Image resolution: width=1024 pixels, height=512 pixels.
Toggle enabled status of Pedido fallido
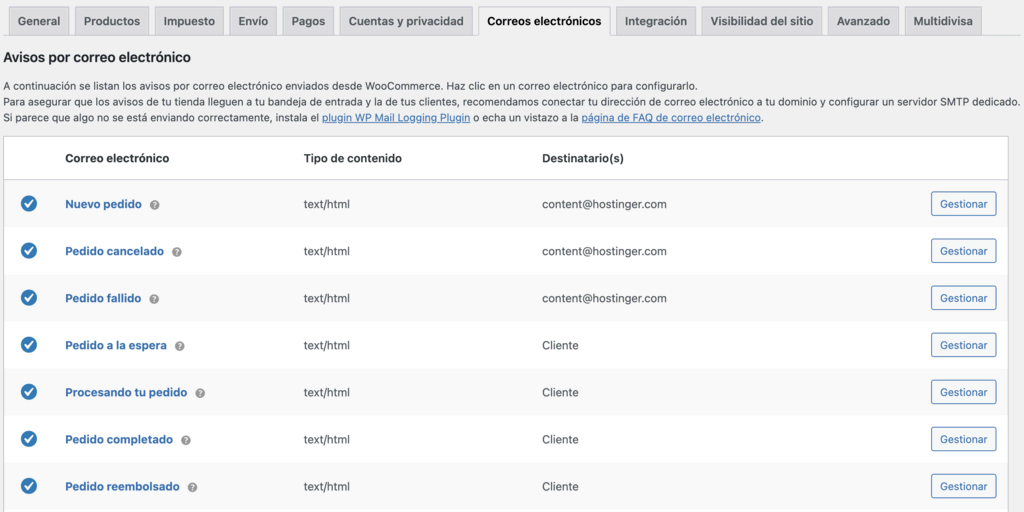[x=29, y=298]
